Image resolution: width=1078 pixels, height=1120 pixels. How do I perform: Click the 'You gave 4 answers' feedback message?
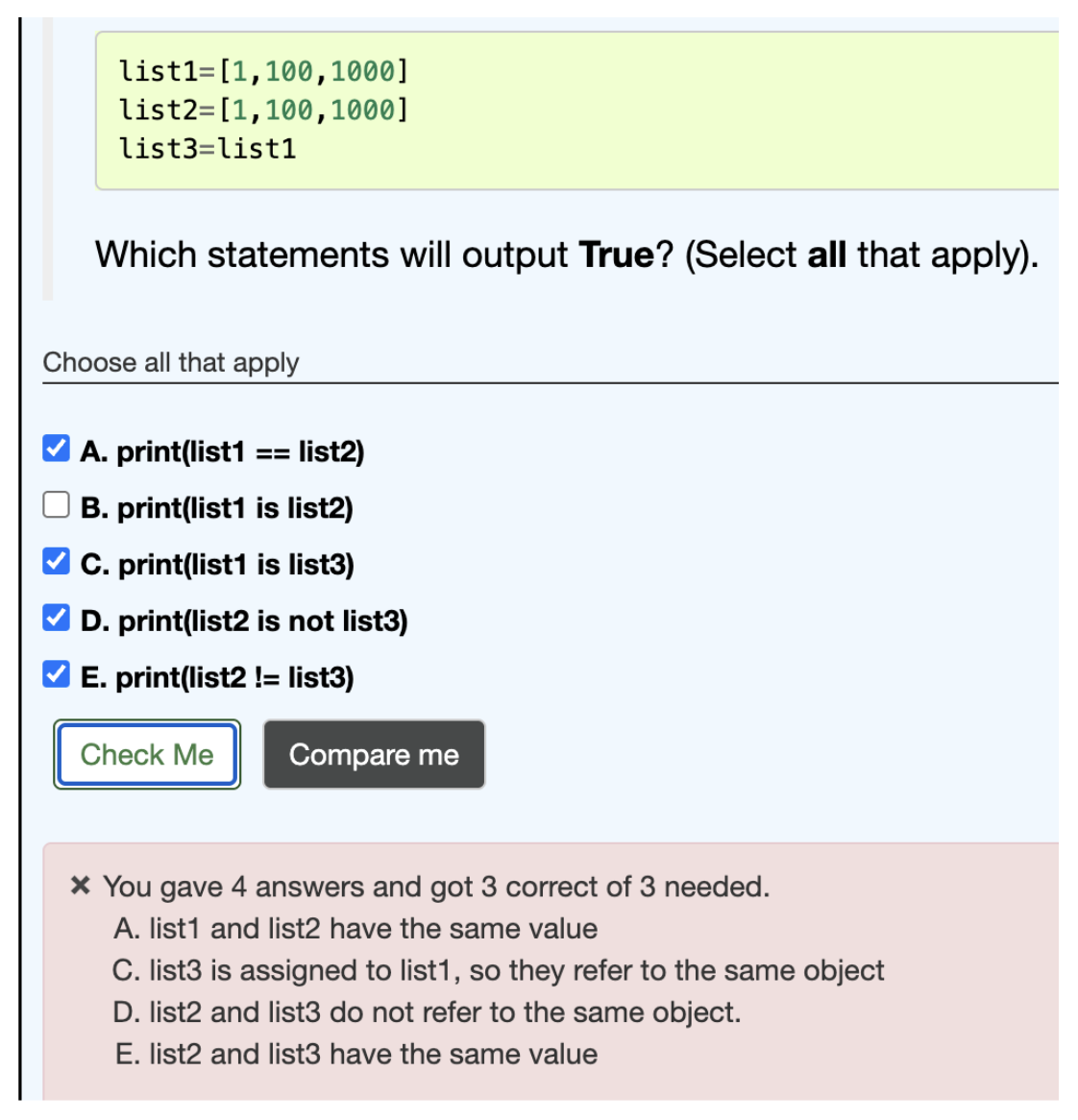click(x=436, y=888)
